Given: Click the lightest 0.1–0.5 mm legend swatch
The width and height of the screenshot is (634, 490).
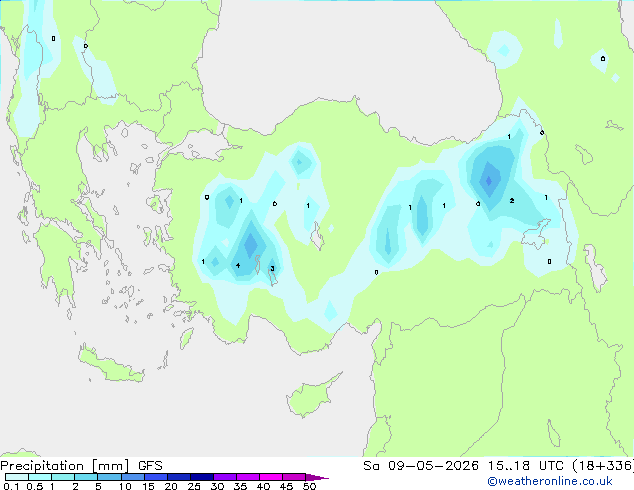Looking at the screenshot, I should (17, 477).
